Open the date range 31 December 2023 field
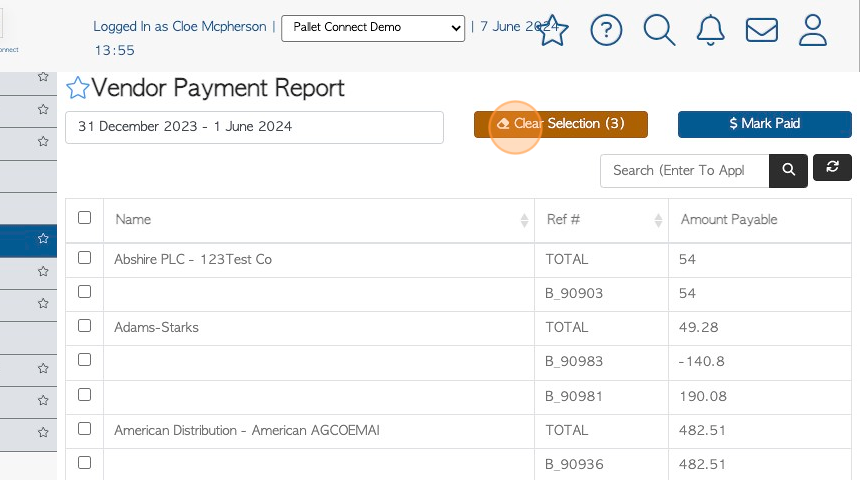 pos(254,127)
